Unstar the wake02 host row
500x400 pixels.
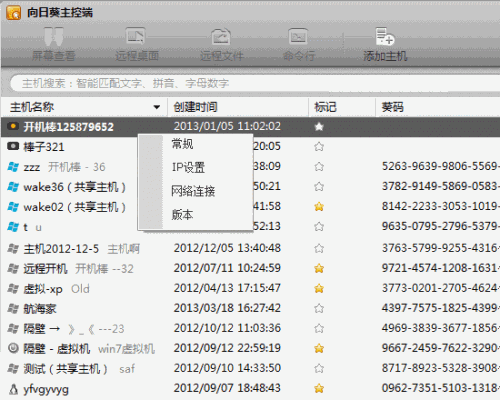(x=319, y=207)
